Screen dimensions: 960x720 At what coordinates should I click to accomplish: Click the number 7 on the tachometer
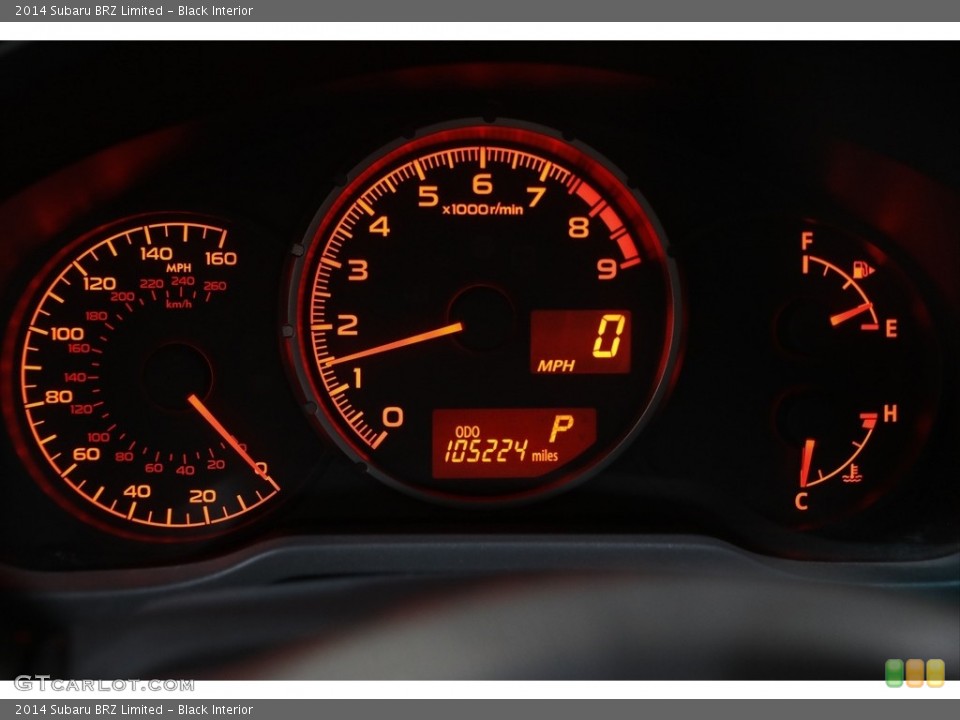pos(536,197)
